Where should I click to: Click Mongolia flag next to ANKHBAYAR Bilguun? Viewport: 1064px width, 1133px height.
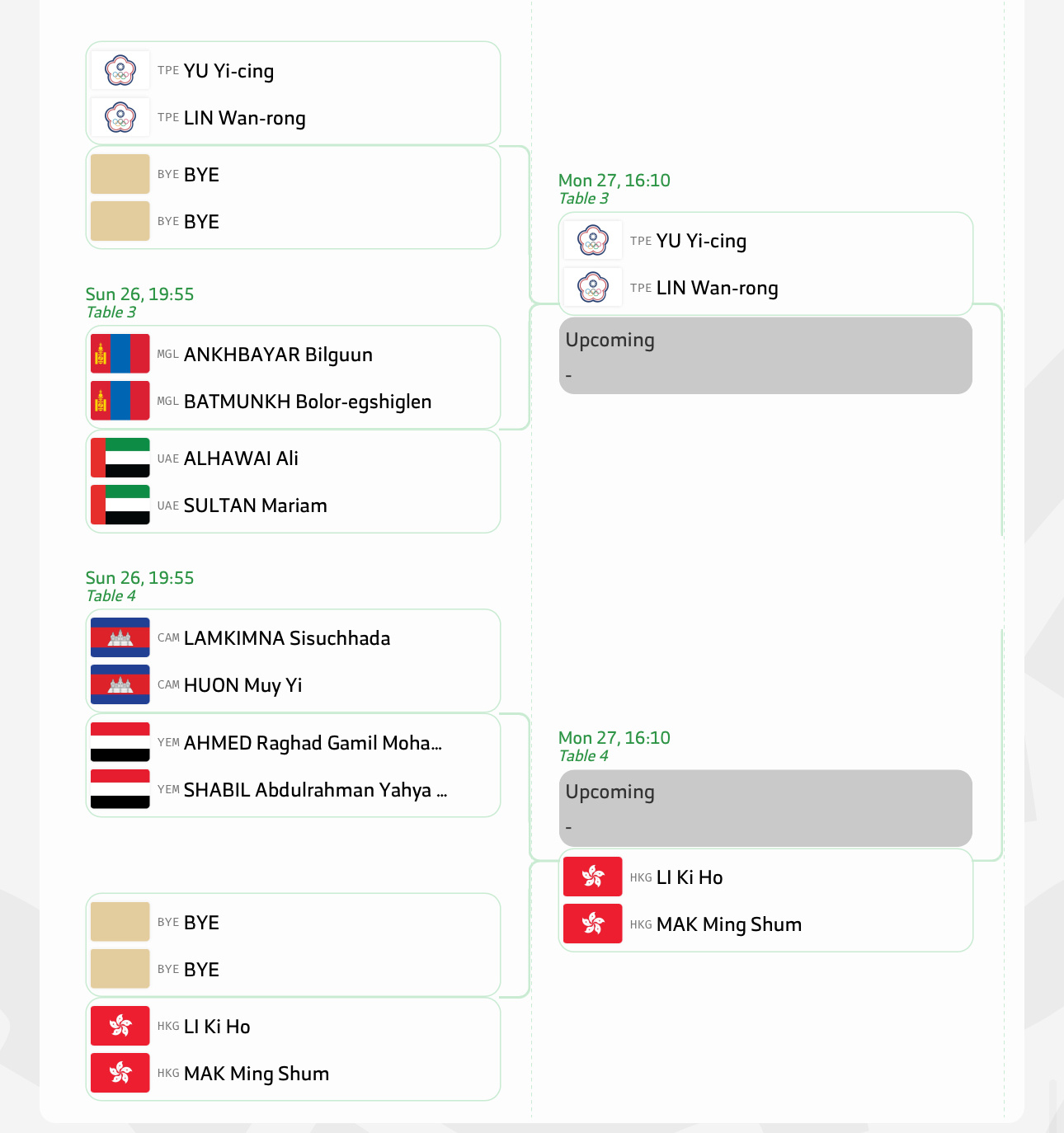tap(120, 354)
